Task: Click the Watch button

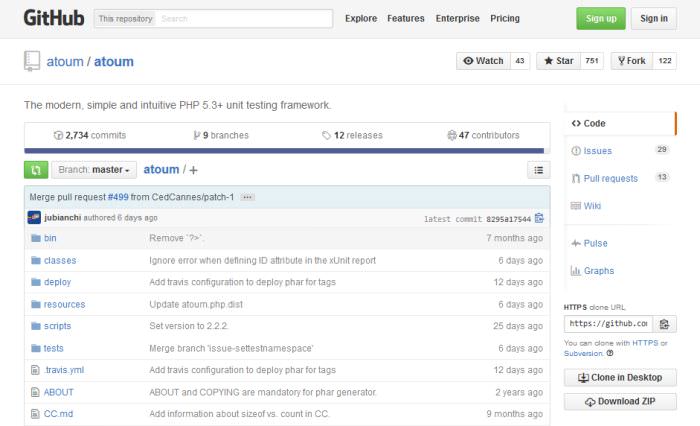Action: tap(483, 61)
